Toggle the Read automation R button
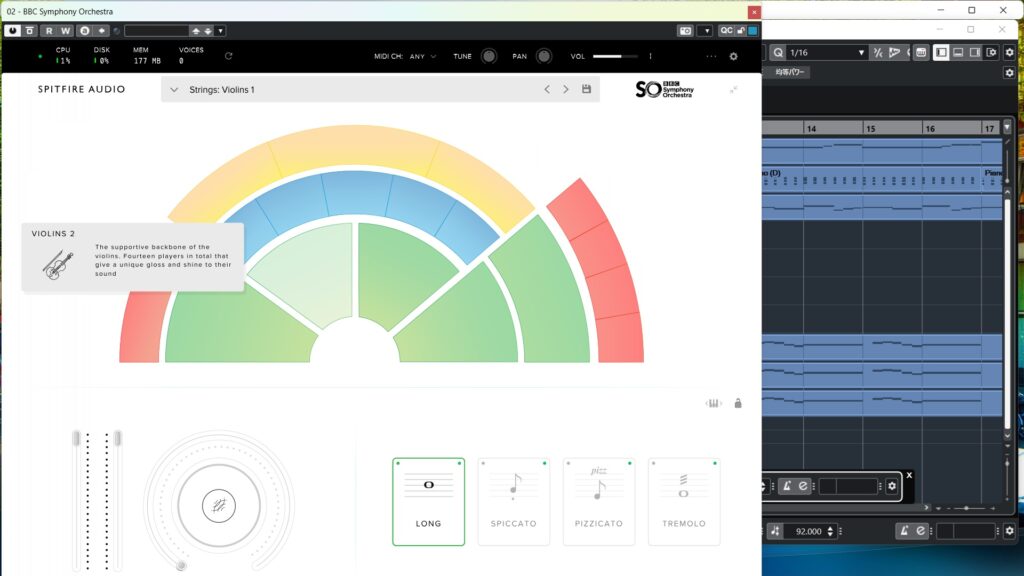This screenshot has height=576, width=1024. (x=48, y=31)
